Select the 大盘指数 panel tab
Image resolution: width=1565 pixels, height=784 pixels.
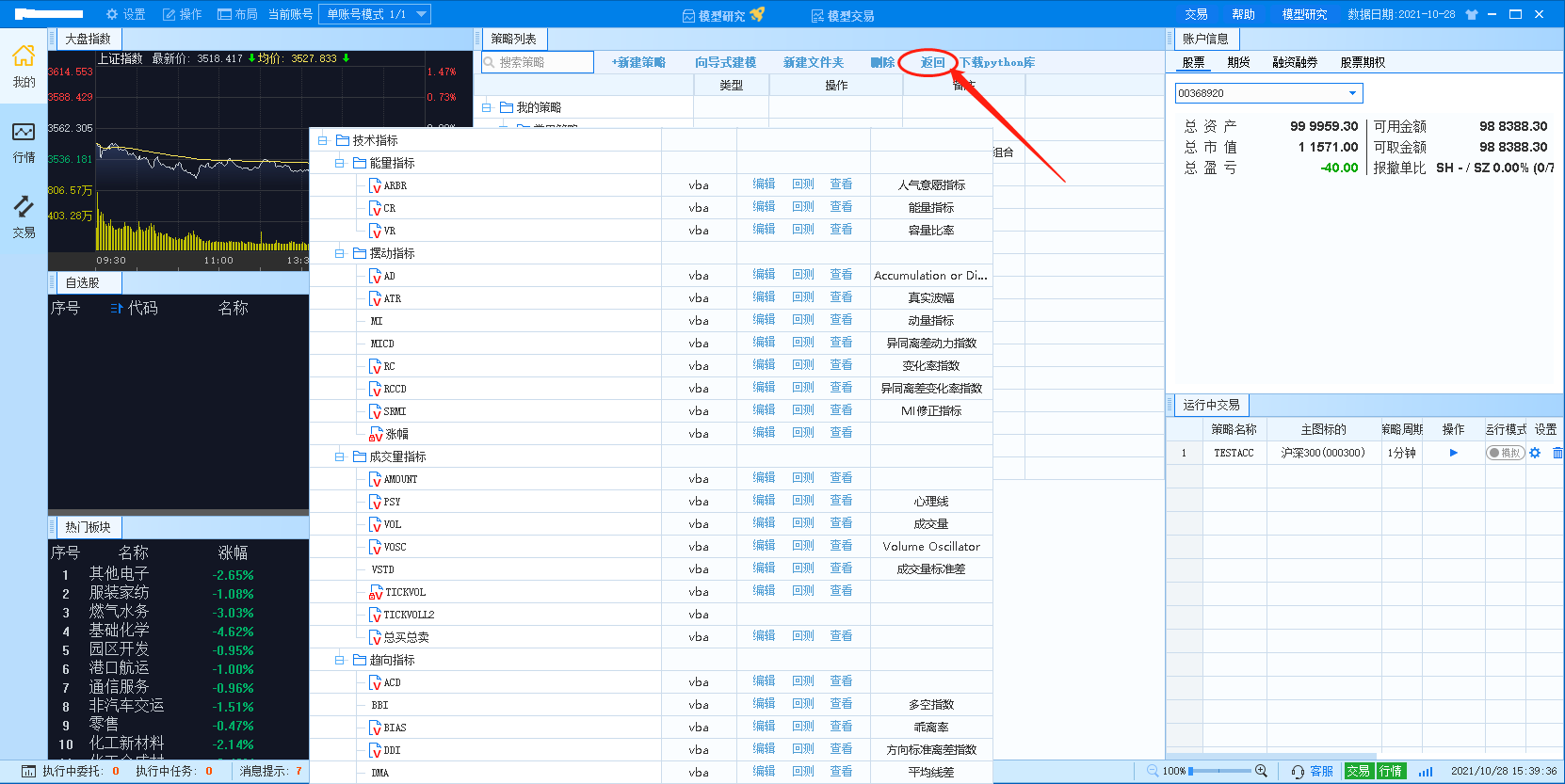[x=88, y=39]
